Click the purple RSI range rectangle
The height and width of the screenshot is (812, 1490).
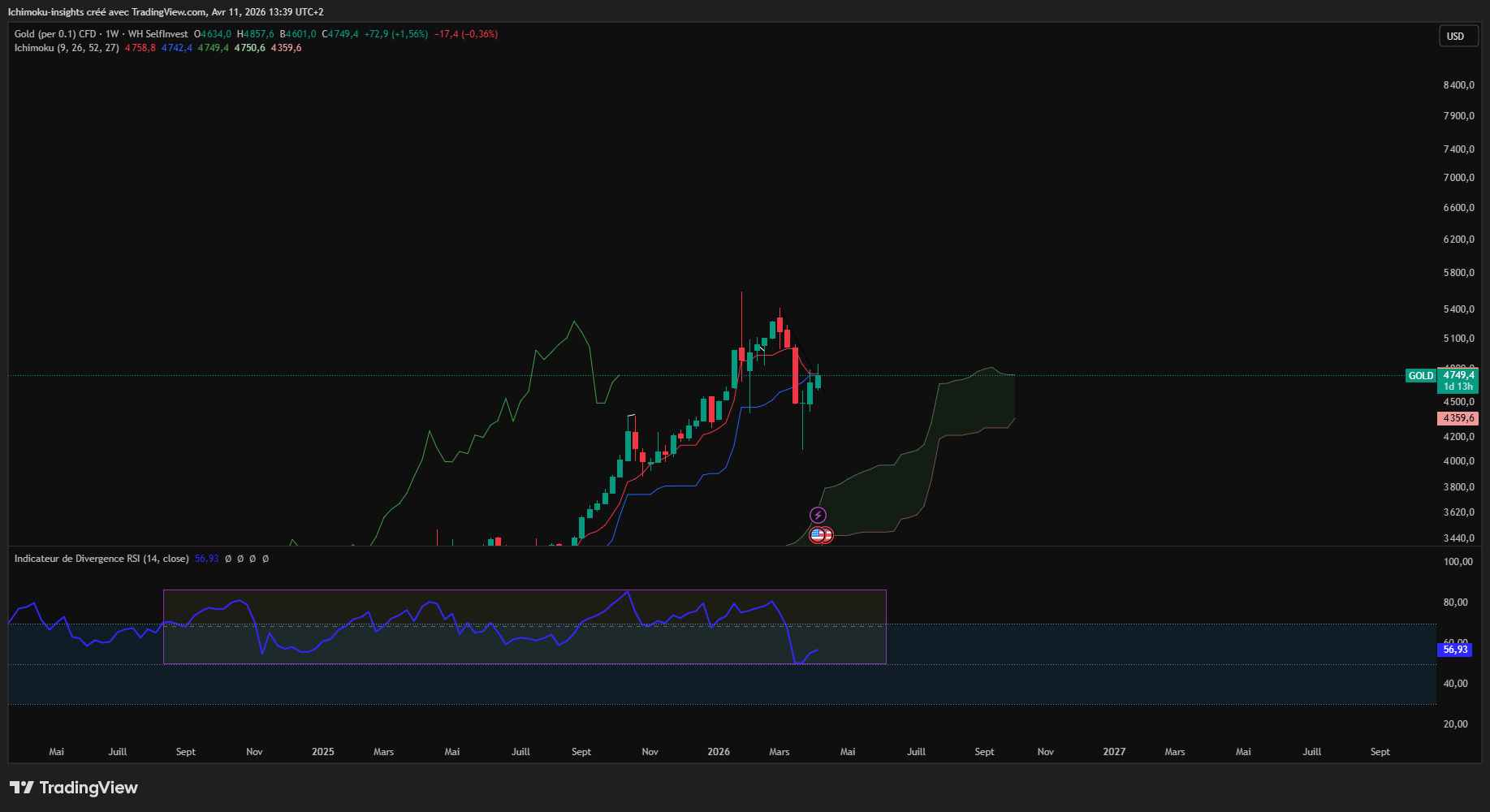(x=524, y=590)
